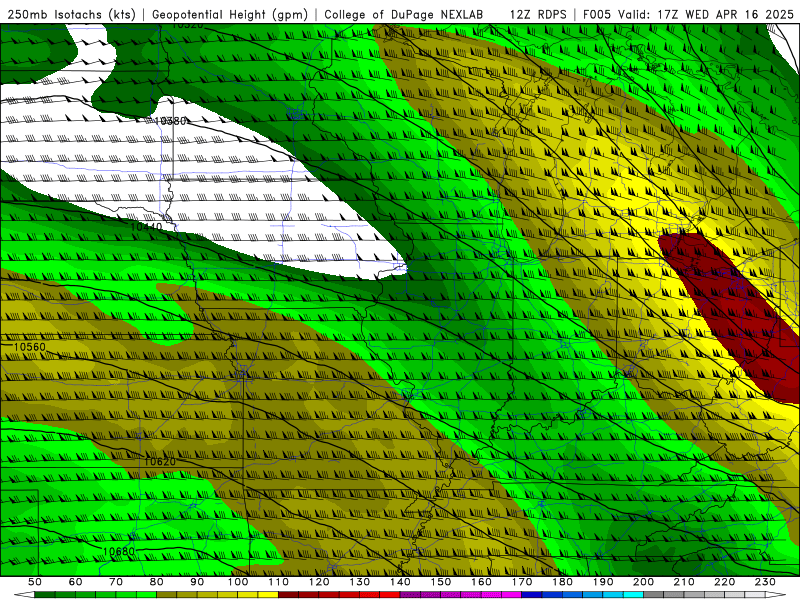The width and height of the screenshot is (800, 600).
Task: Click the 60 value on the color scale
Action: tap(75, 582)
